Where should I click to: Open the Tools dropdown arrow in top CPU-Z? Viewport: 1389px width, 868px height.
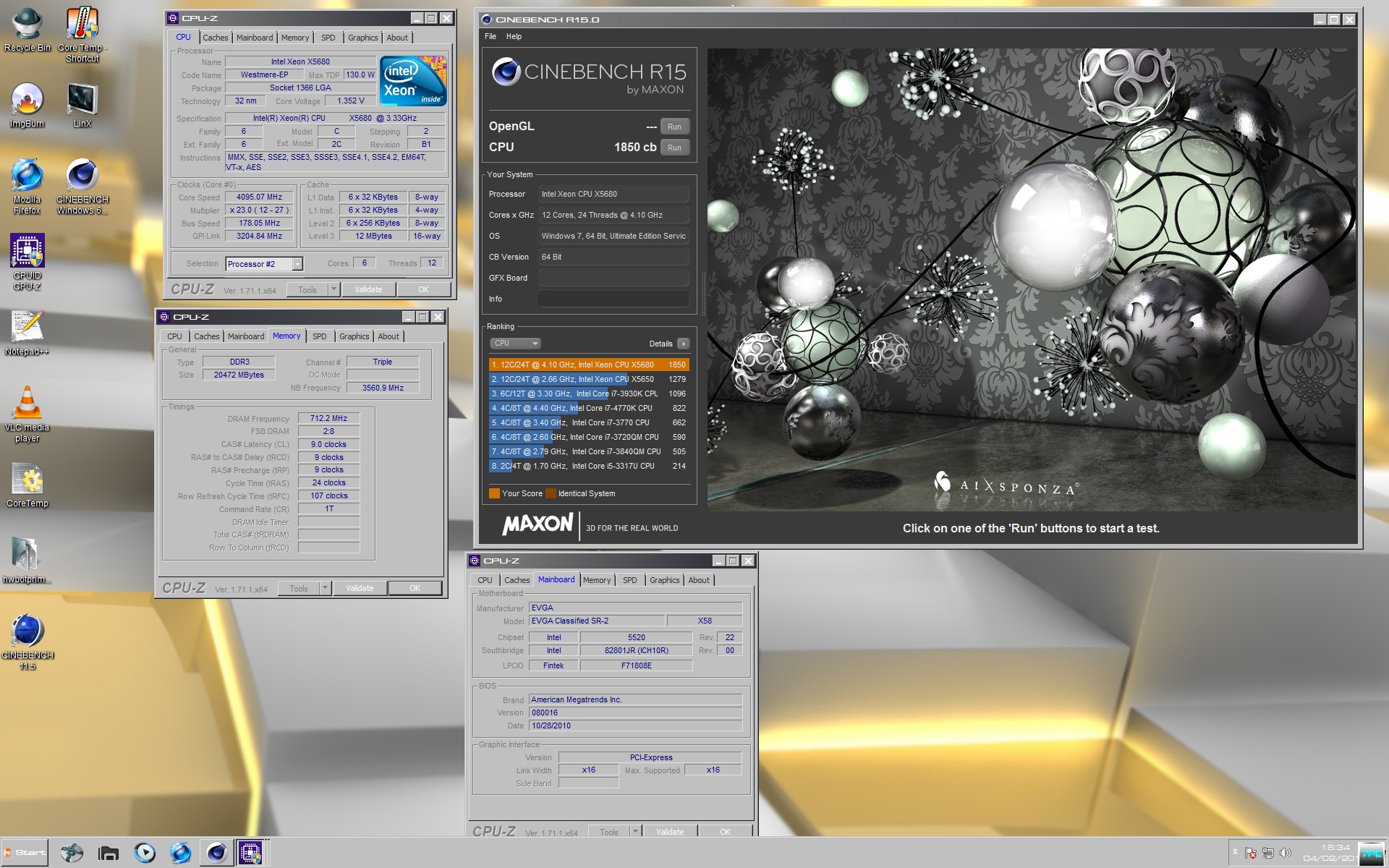click(x=334, y=289)
